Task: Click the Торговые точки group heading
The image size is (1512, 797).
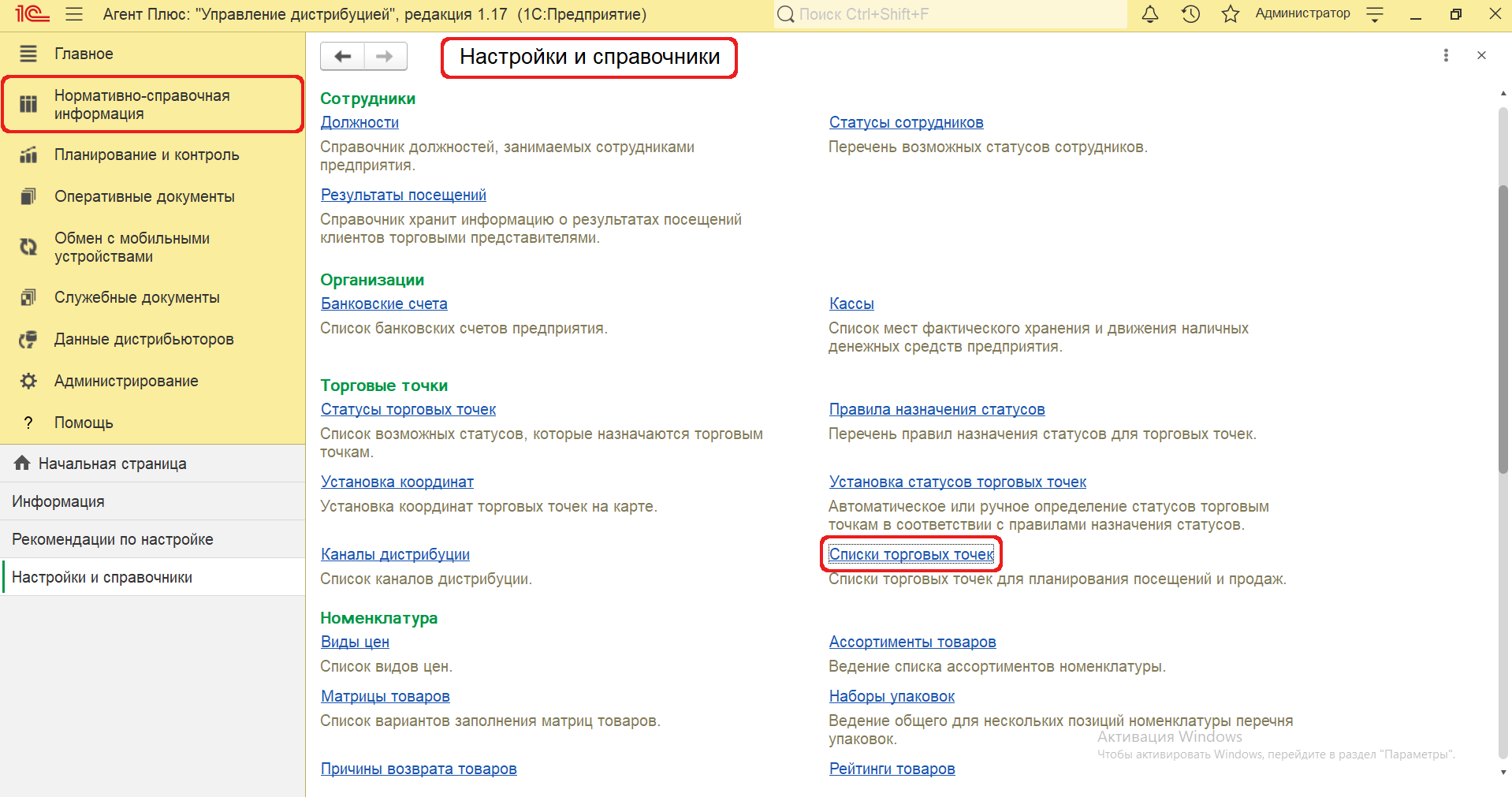Action: click(x=384, y=385)
